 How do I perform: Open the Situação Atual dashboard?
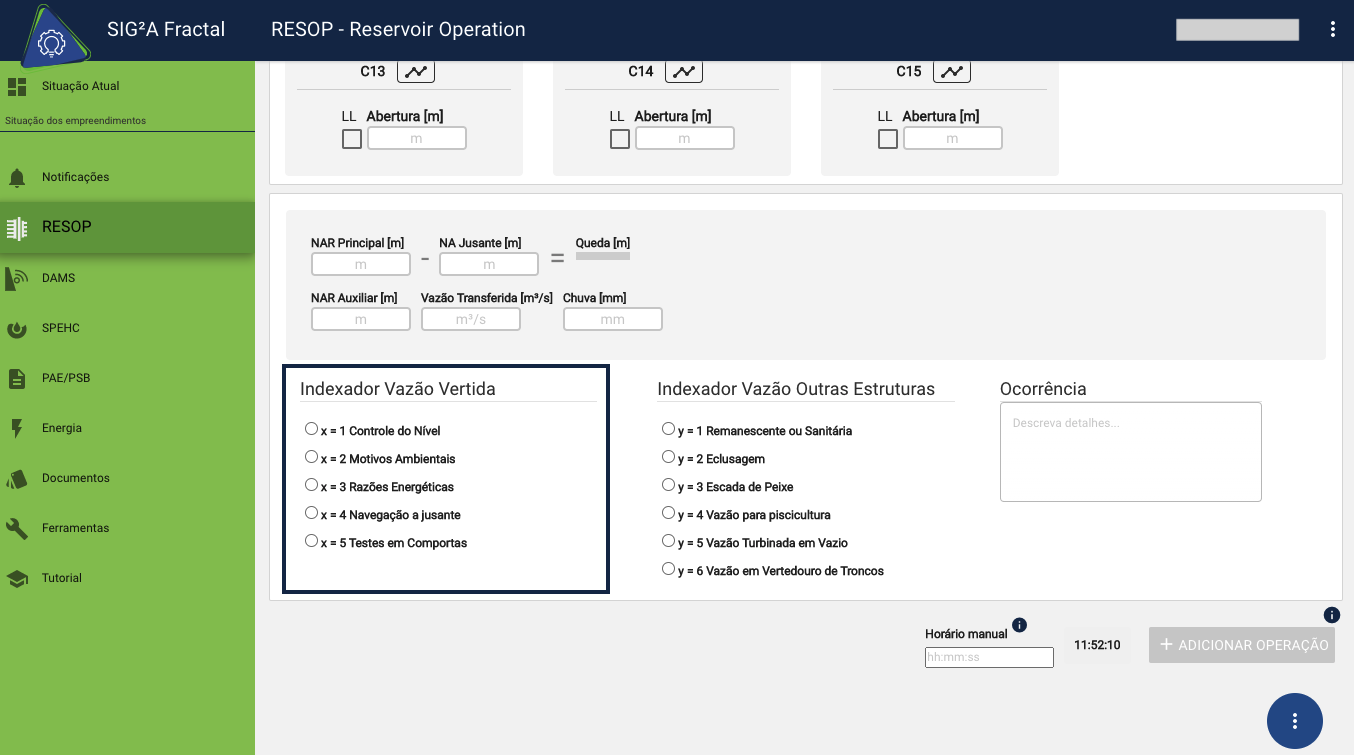tap(80, 86)
